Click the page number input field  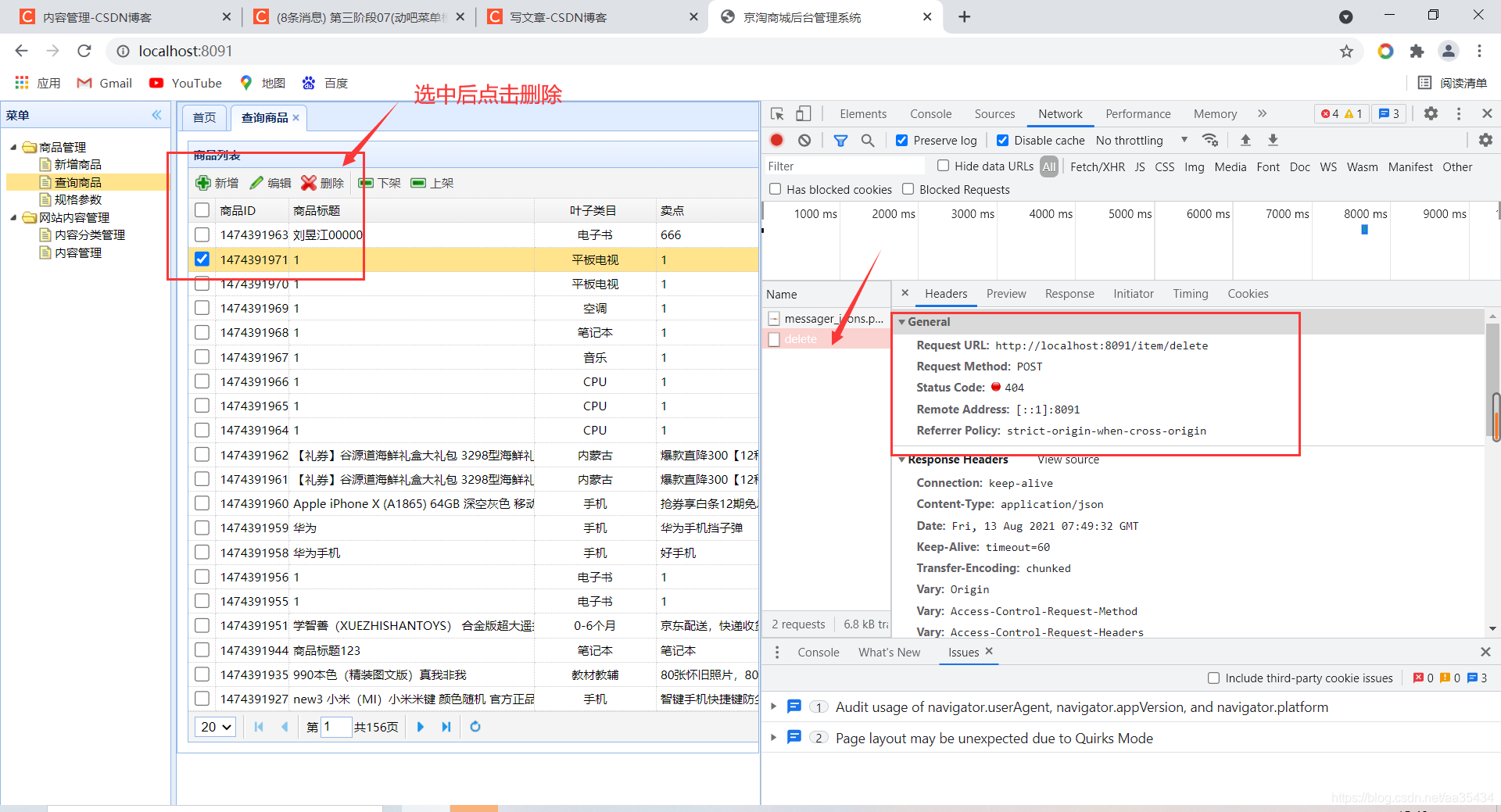[335, 727]
